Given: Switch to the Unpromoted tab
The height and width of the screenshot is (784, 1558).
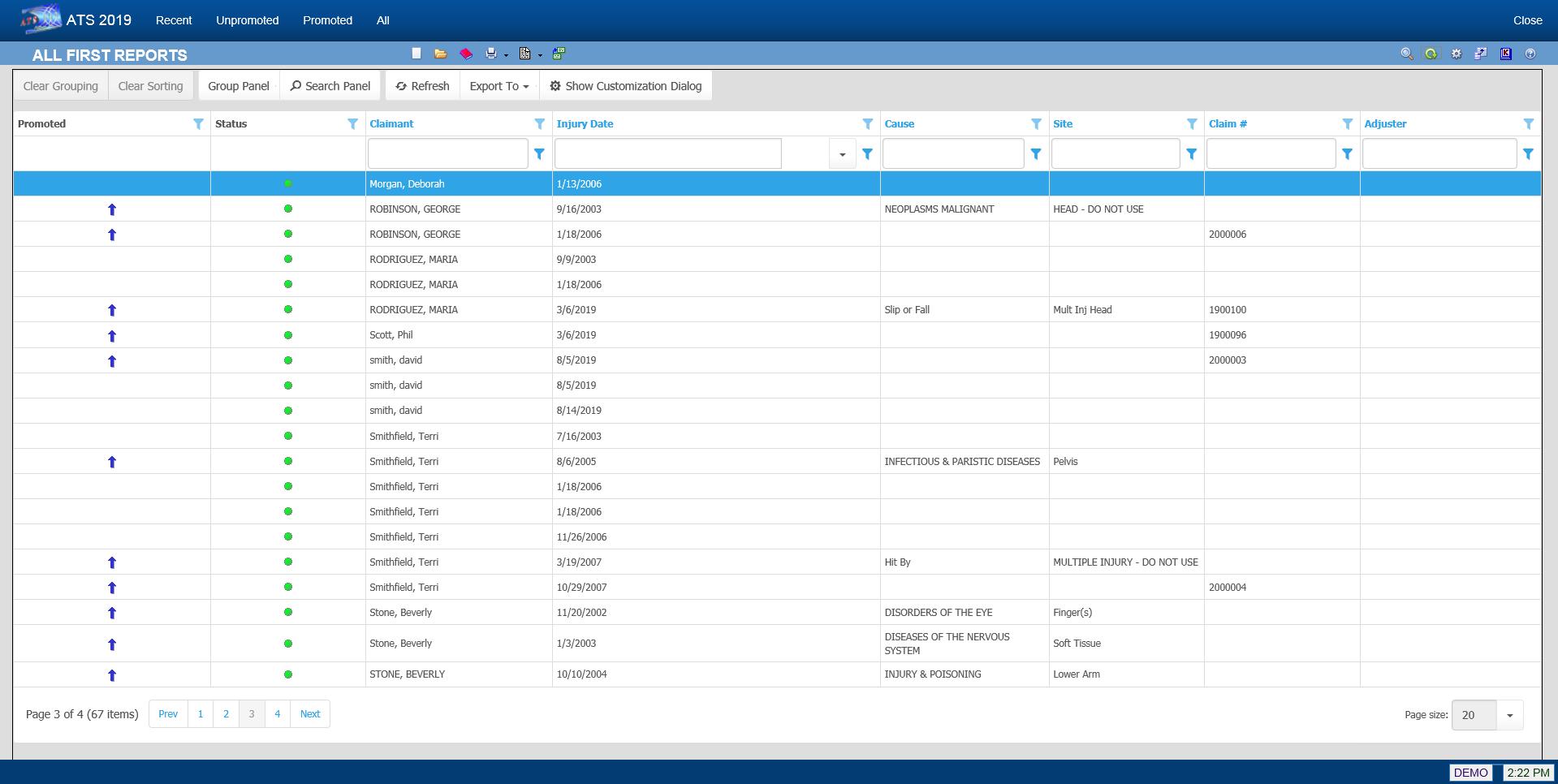Looking at the screenshot, I should [247, 20].
